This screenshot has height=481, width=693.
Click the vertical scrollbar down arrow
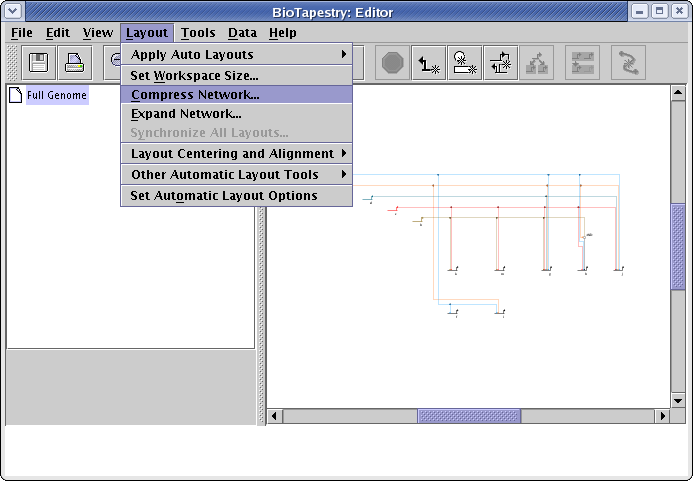[678, 399]
